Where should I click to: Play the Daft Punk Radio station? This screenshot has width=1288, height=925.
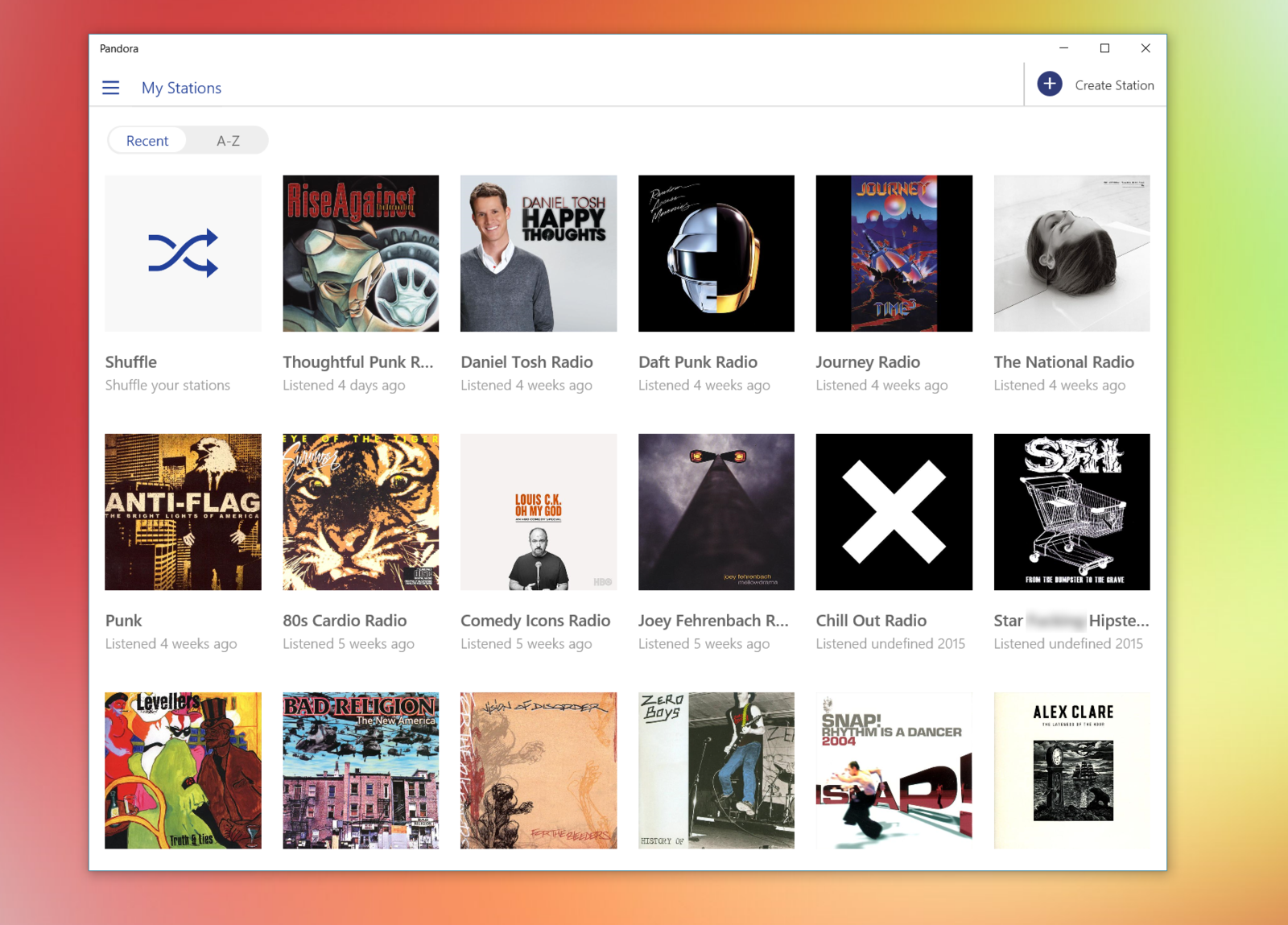pyautogui.click(x=716, y=254)
